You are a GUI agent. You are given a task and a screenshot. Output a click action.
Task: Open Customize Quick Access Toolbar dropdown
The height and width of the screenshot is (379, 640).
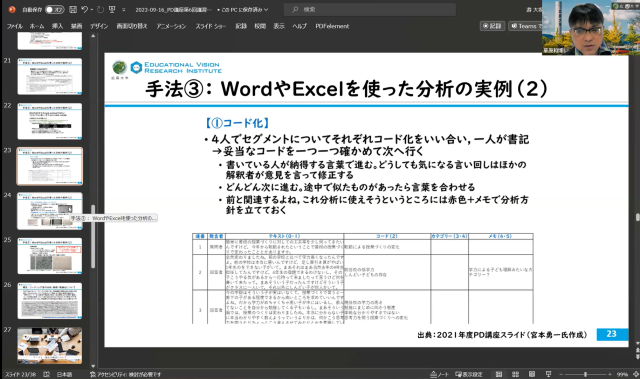point(124,10)
